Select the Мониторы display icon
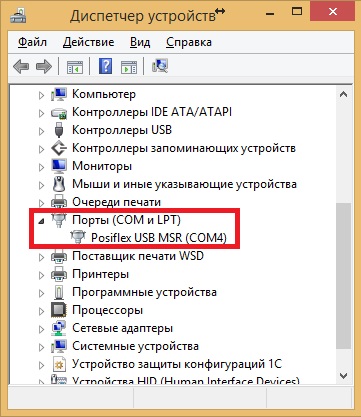361x417 pixels. (59, 166)
